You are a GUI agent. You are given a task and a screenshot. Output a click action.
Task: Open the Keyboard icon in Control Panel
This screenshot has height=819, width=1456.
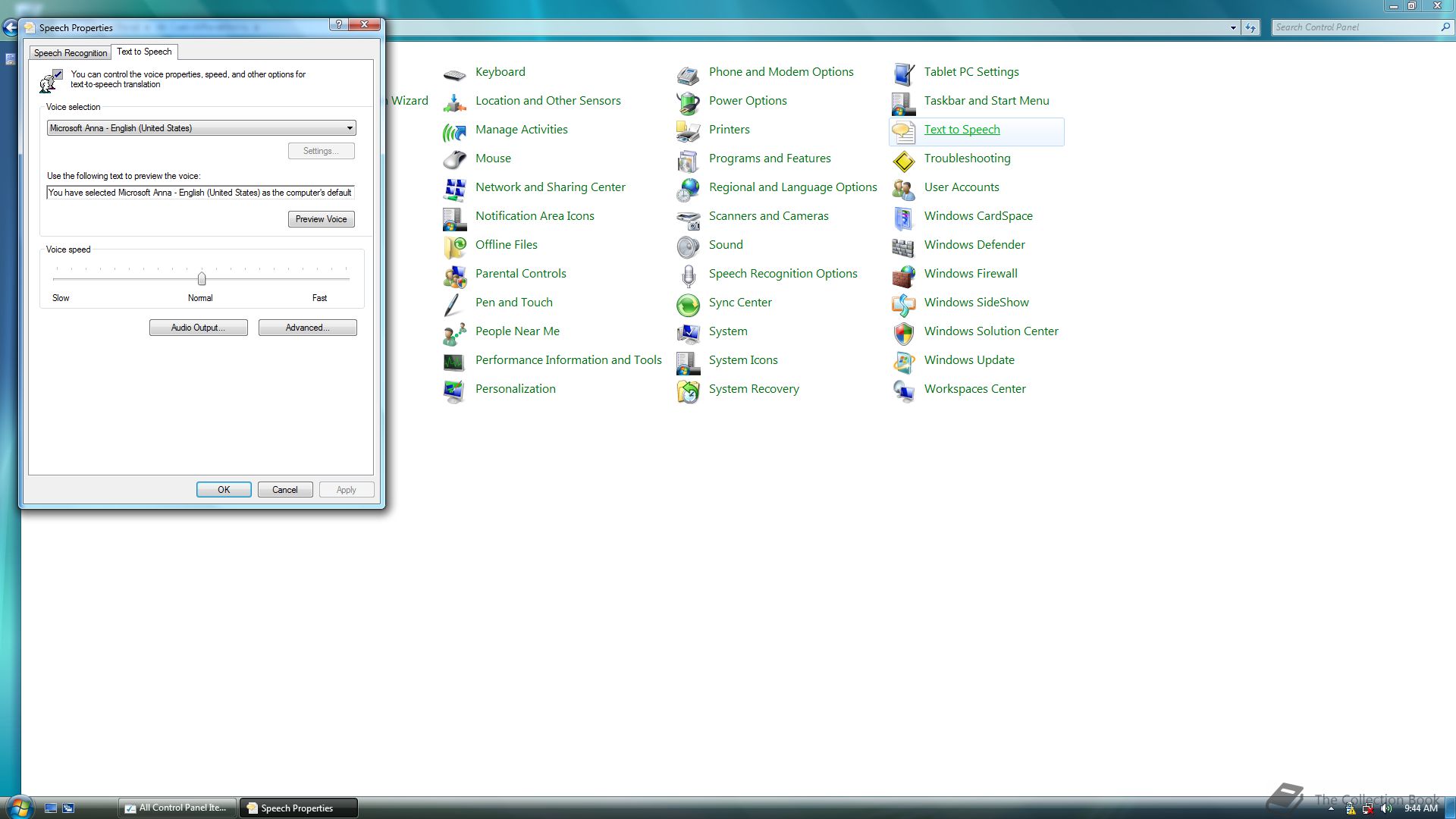click(x=454, y=74)
